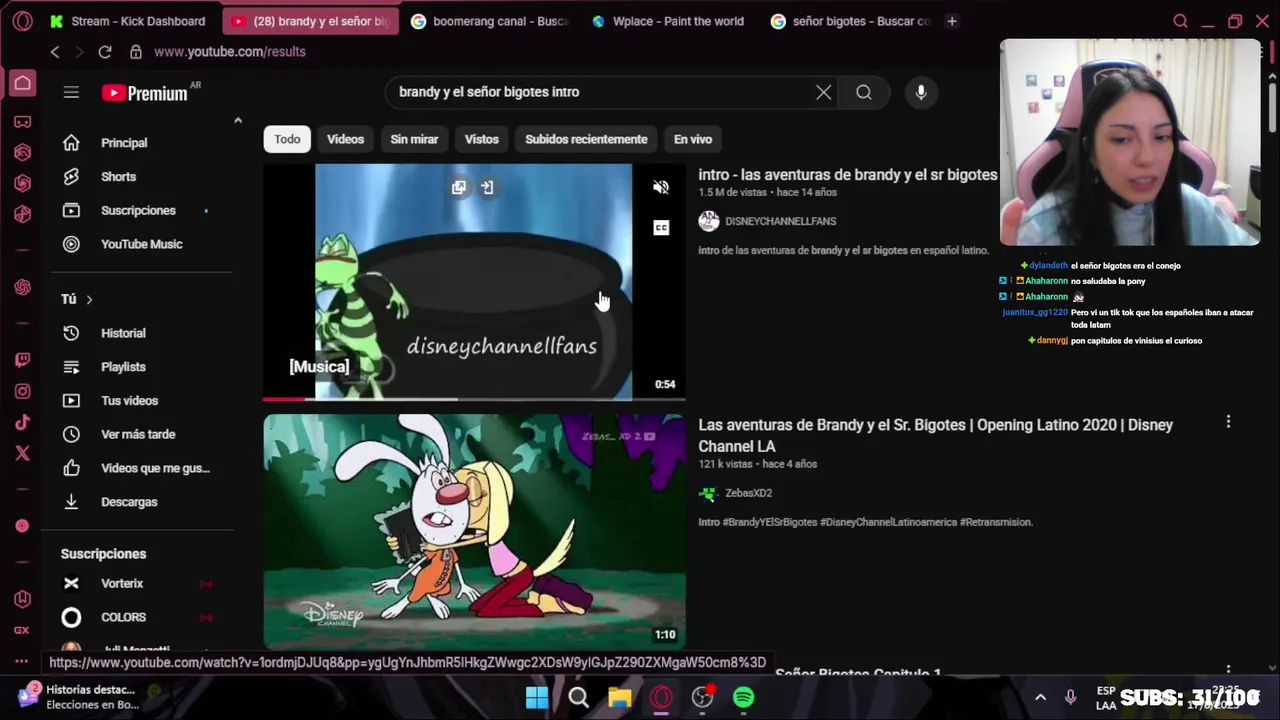Open the sidebar three-dots setup menu

tap(22, 661)
